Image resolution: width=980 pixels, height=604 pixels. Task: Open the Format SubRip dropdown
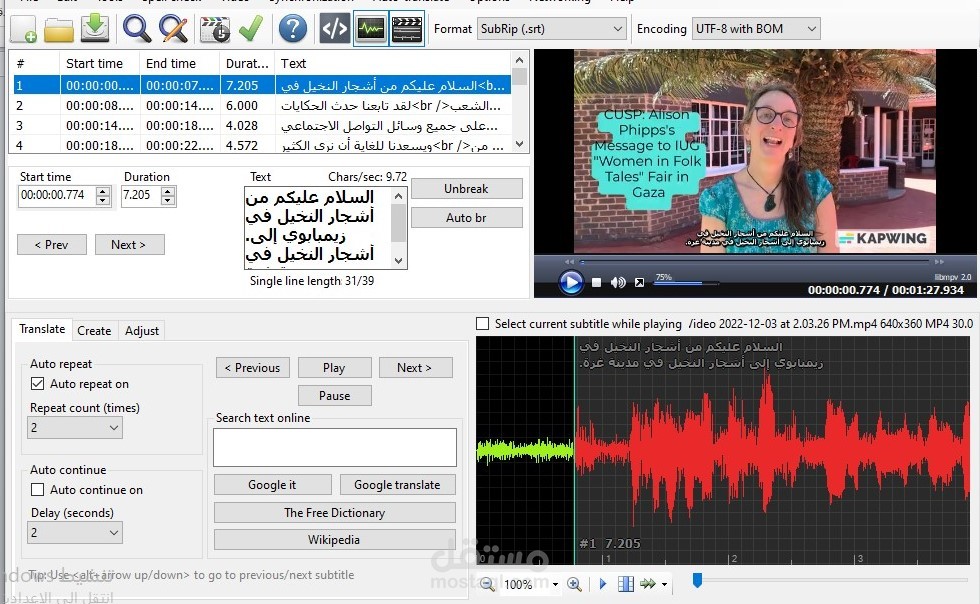click(x=552, y=29)
